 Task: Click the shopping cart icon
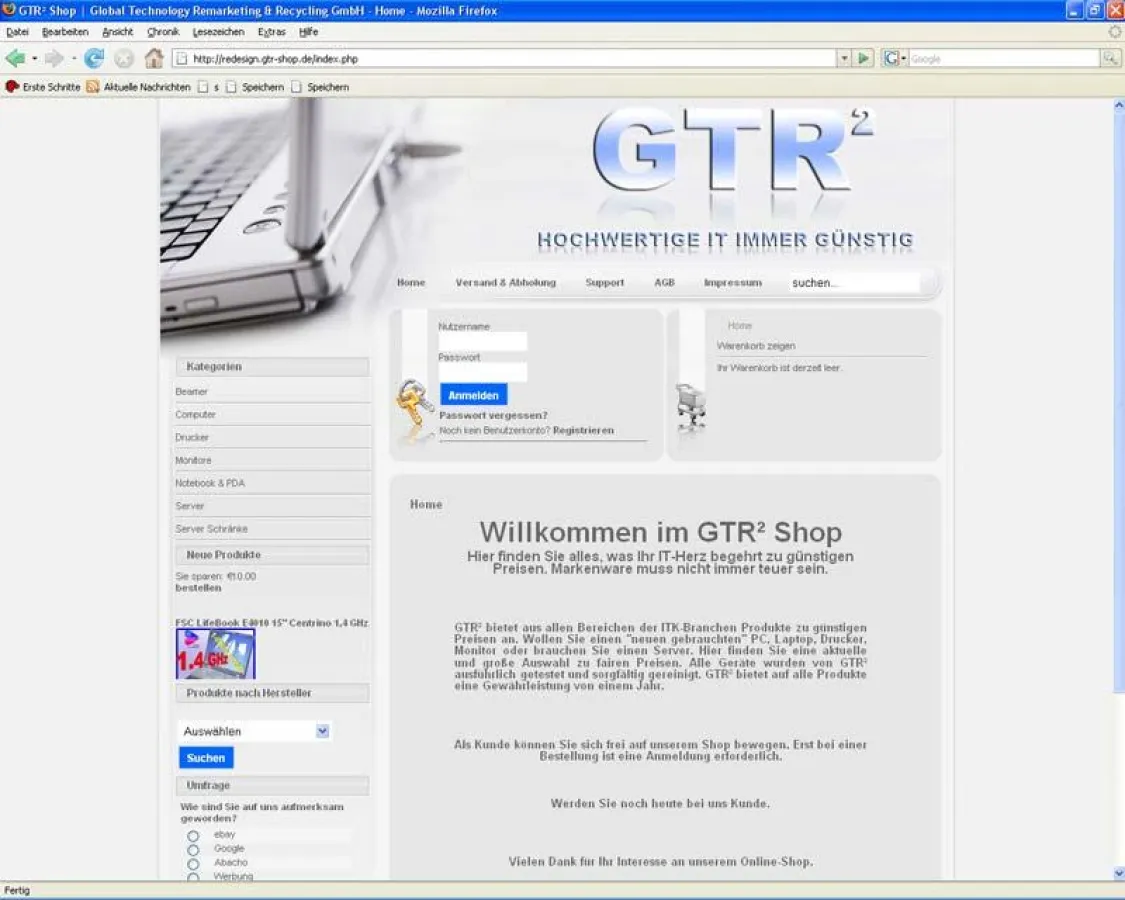pos(691,405)
